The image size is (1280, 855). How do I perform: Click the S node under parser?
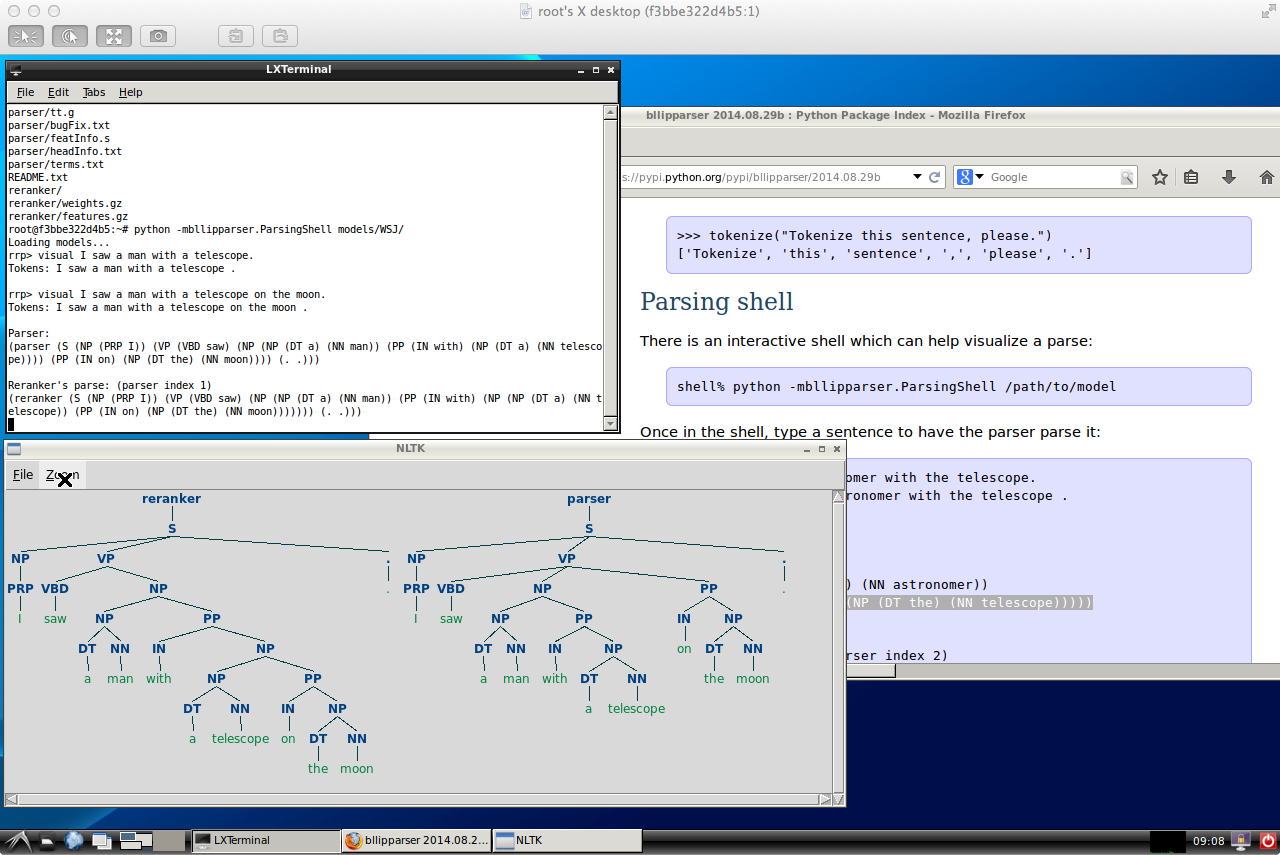pyautogui.click(x=588, y=528)
